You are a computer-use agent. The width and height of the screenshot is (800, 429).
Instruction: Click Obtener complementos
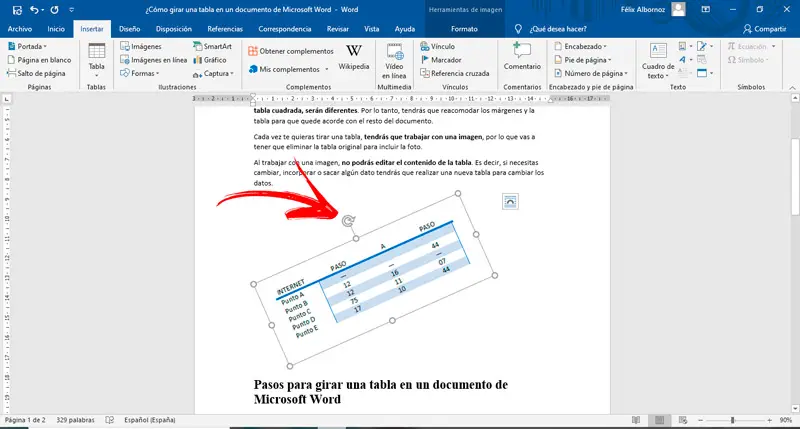coord(290,51)
